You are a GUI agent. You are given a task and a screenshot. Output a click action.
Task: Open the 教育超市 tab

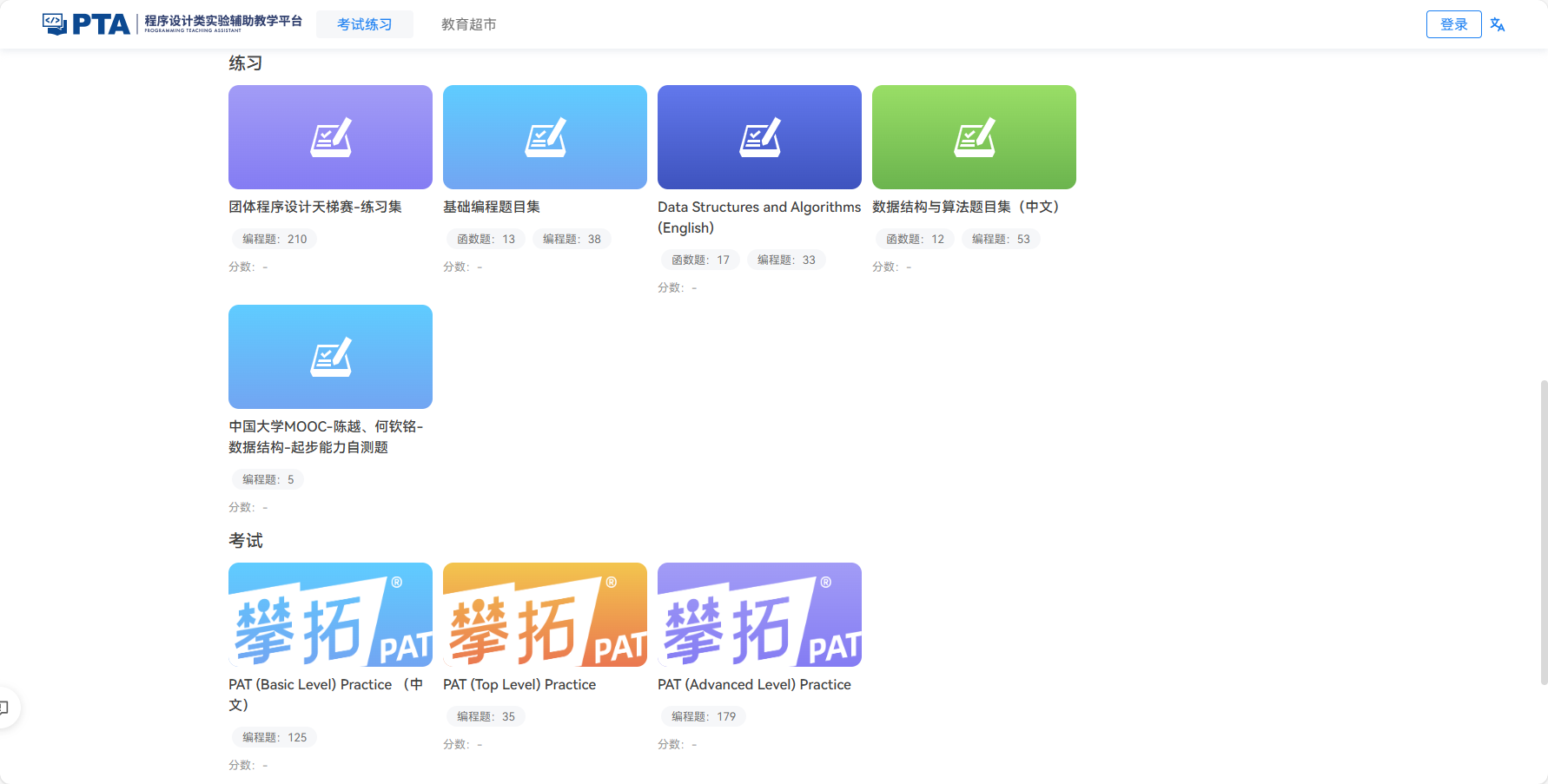coord(469,24)
